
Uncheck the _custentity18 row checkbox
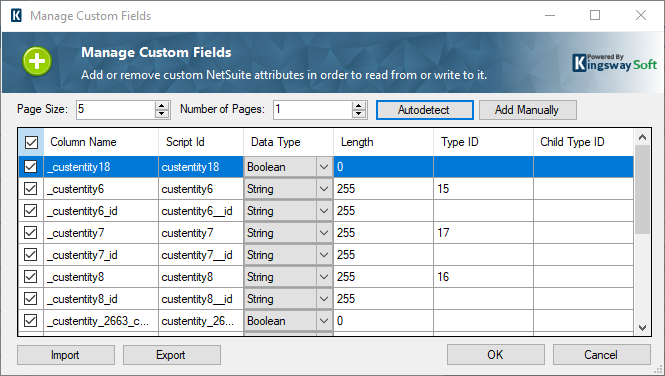pyautogui.click(x=31, y=167)
